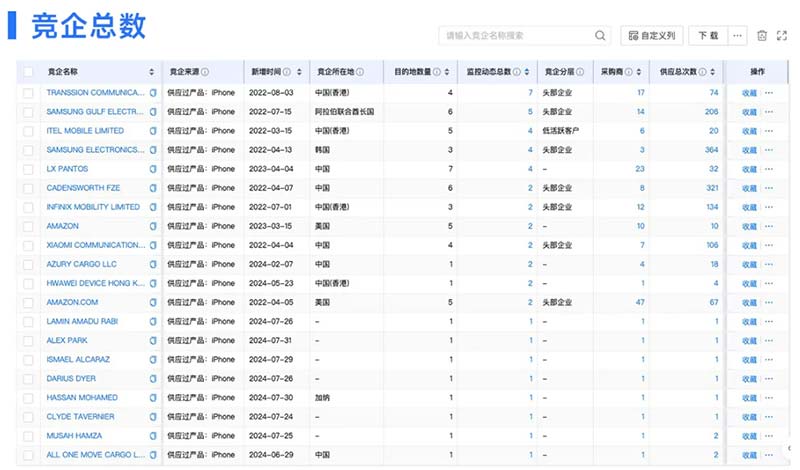Click the 自定义列 button
The image size is (800, 470).
tap(652, 35)
